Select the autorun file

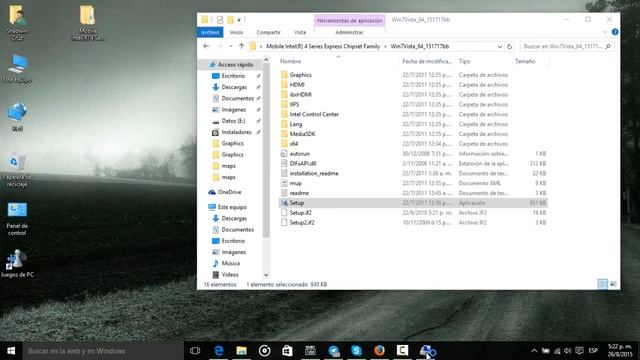[x=300, y=153]
